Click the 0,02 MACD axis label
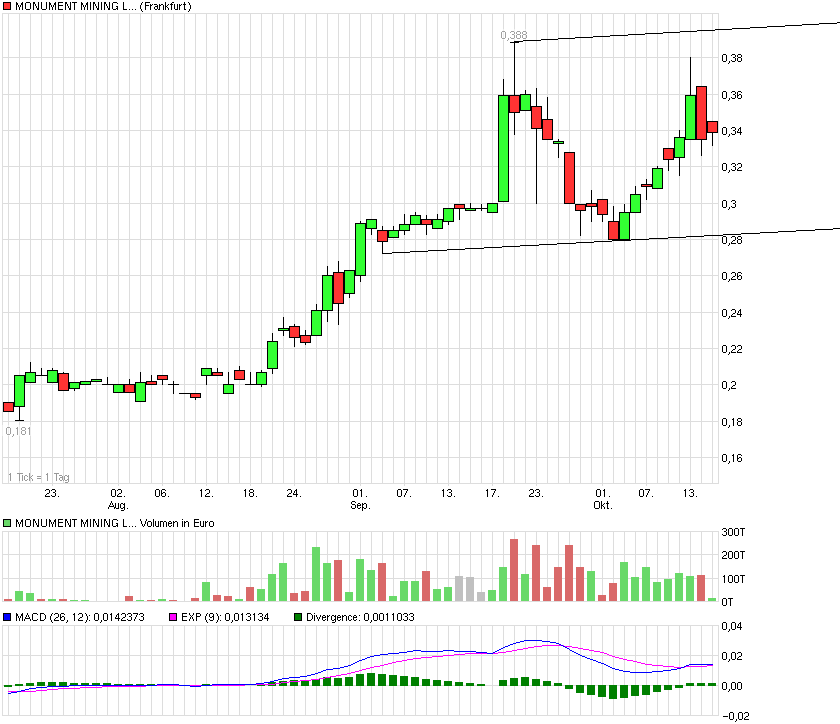840x724 pixels. (x=732, y=656)
